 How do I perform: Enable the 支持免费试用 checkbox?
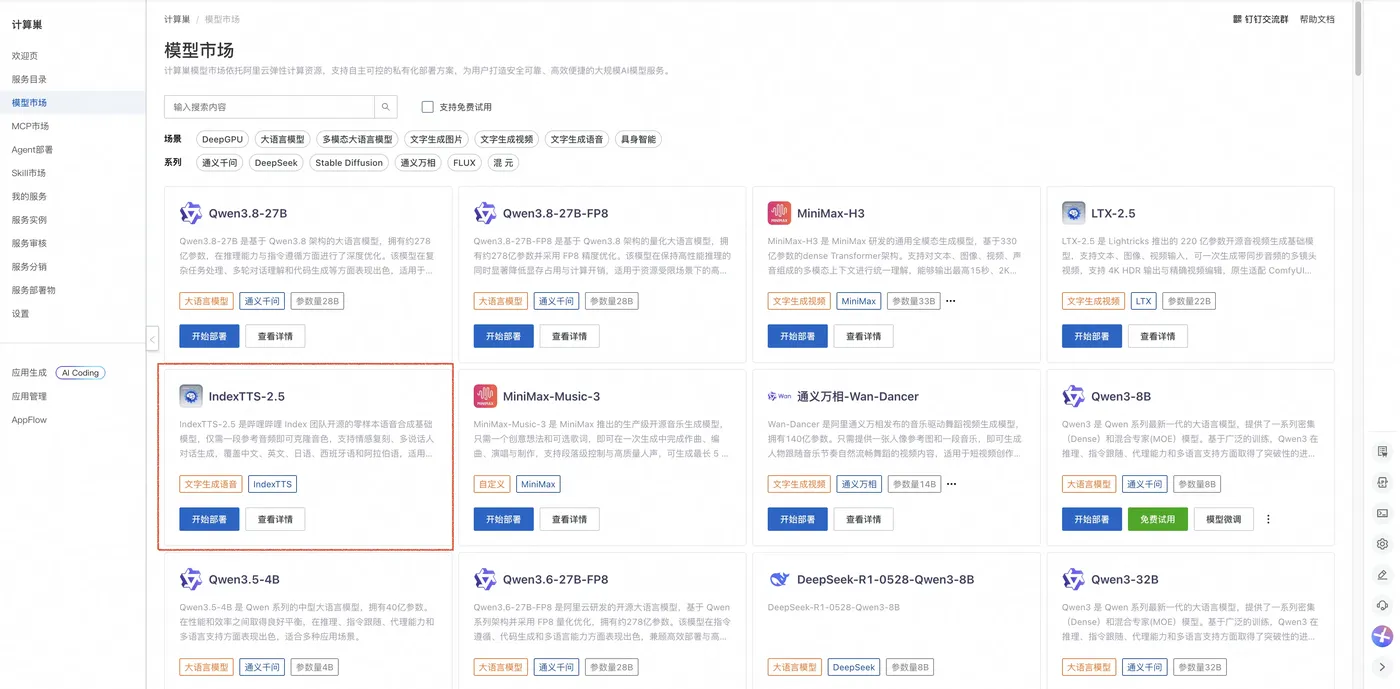tap(427, 107)
